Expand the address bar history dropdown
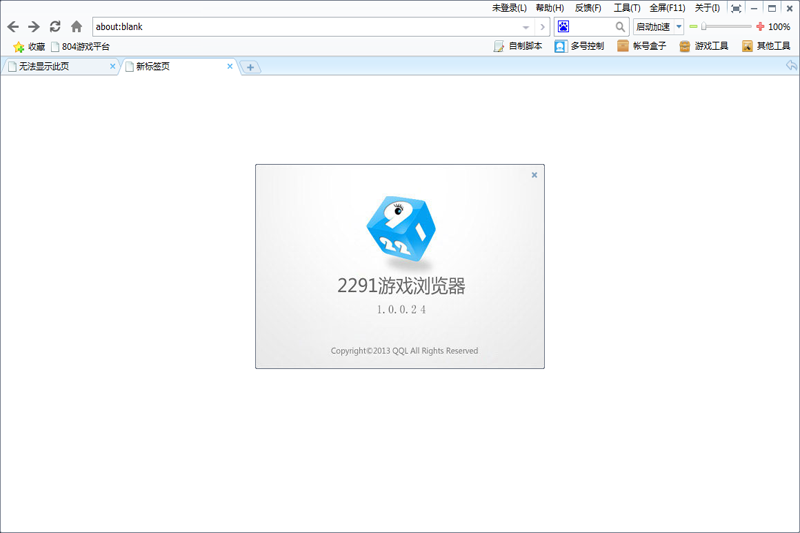 pyautogui.click(x=526, y=27)
